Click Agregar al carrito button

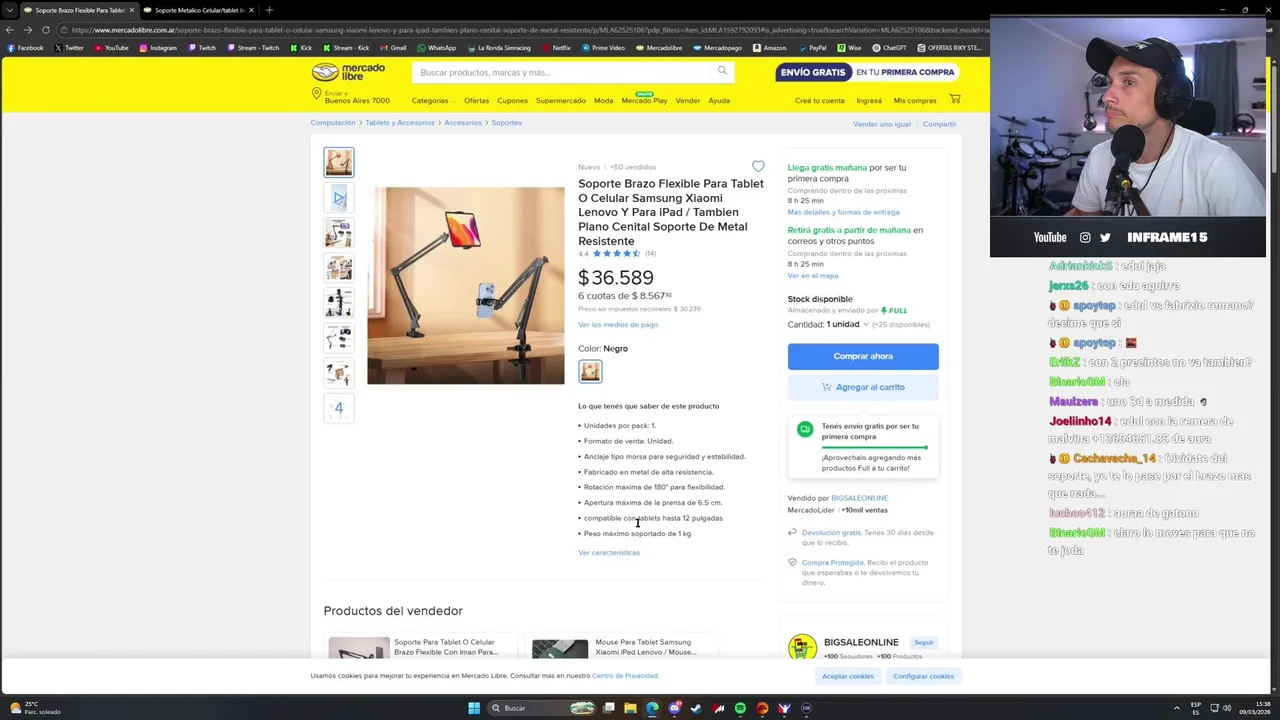(x=863, y=387)
